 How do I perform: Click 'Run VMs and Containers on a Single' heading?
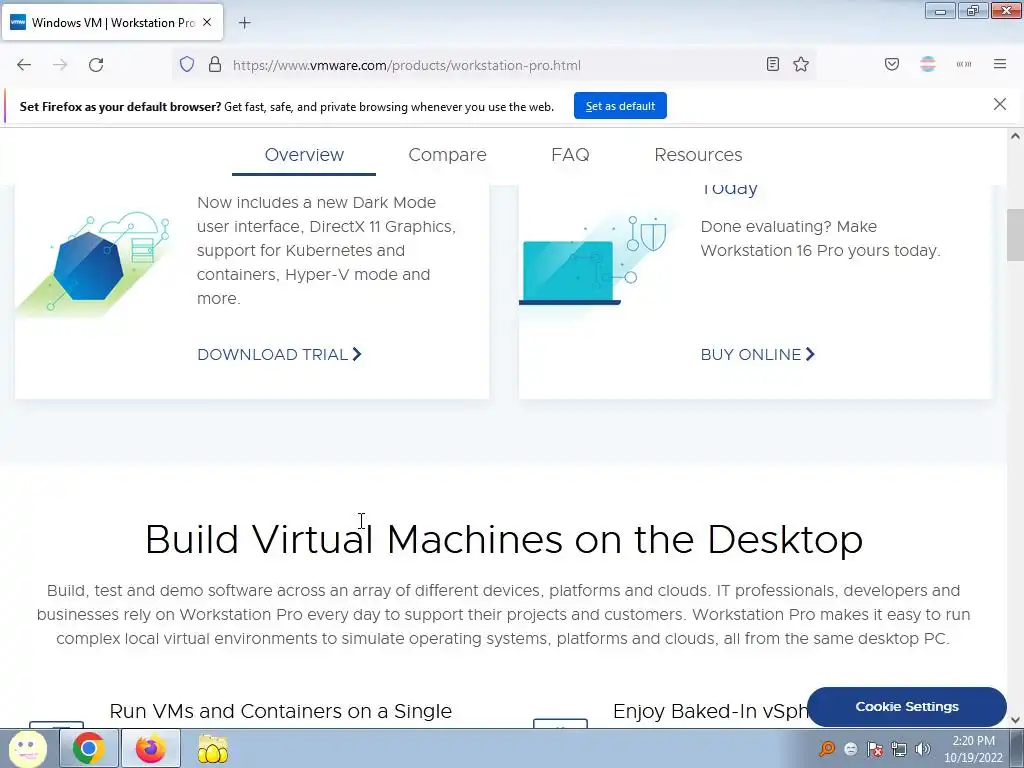[x=280, y=711]
